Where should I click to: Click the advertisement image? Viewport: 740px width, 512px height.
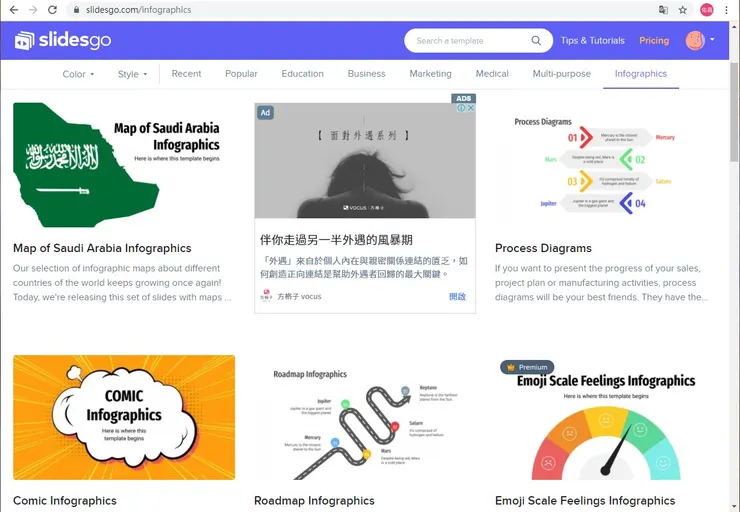[x=365, y=160]
